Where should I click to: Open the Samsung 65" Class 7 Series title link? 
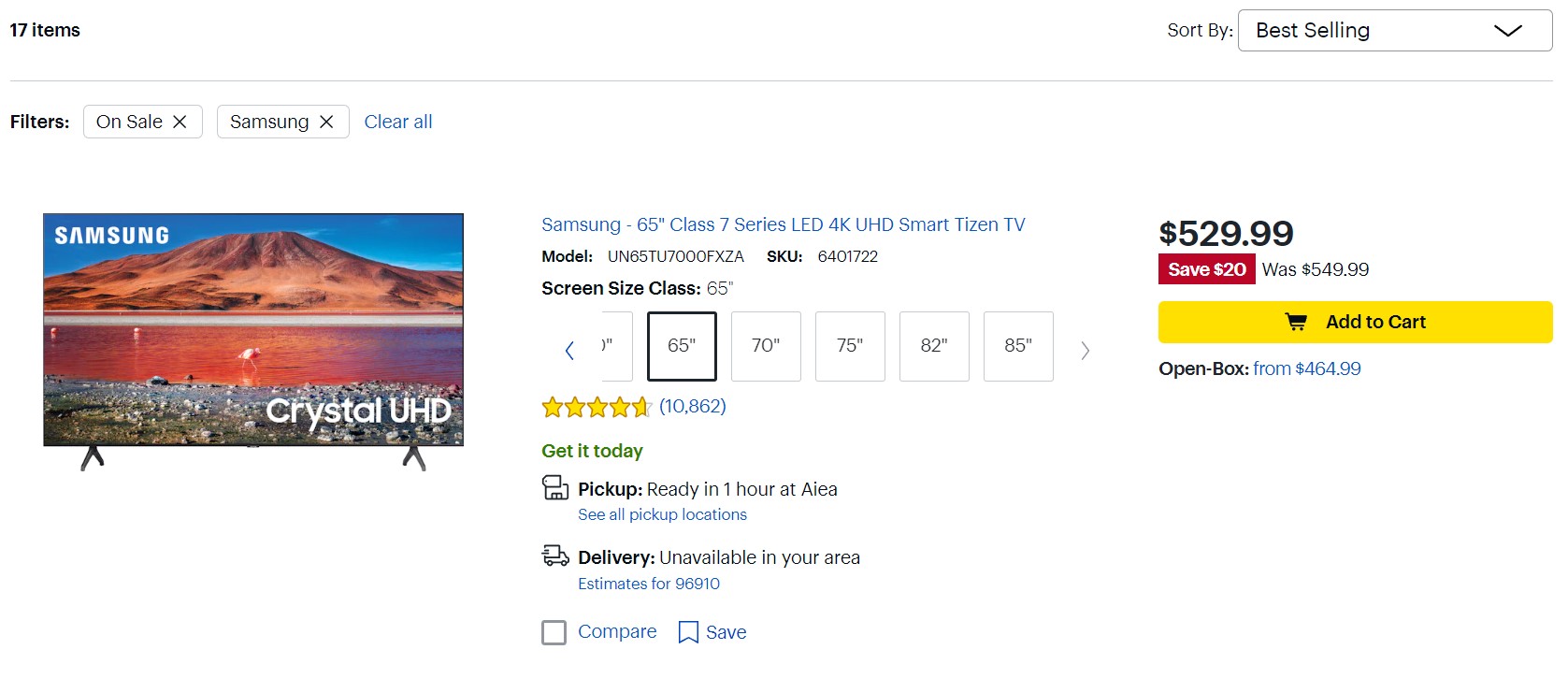(783, 224)
